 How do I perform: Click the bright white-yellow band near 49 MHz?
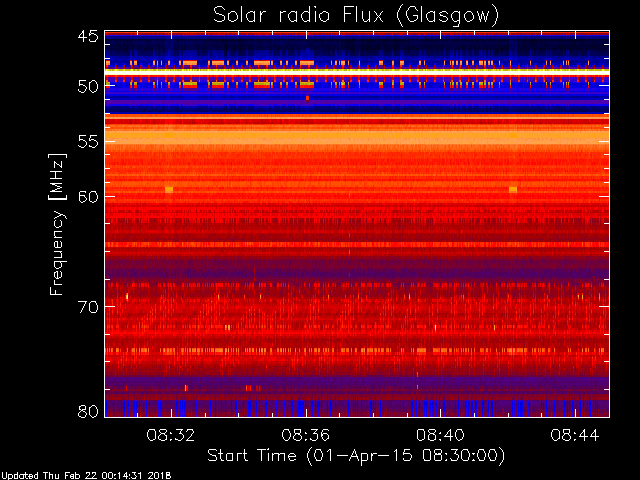357,71
